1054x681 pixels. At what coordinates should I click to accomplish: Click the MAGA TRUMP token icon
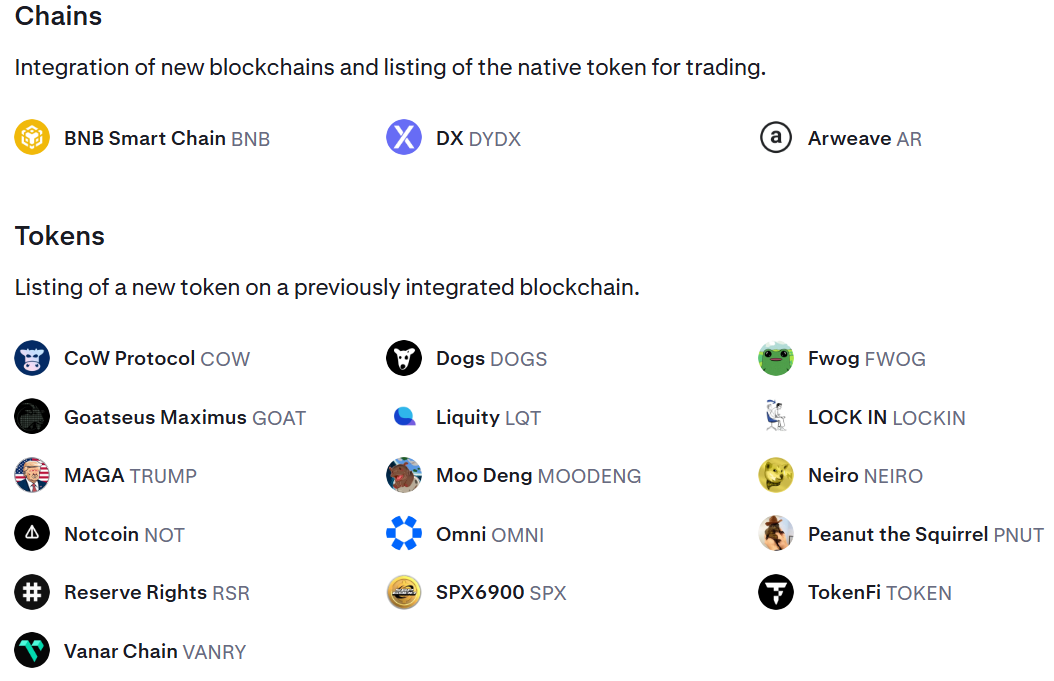click(x=32, y=475)
